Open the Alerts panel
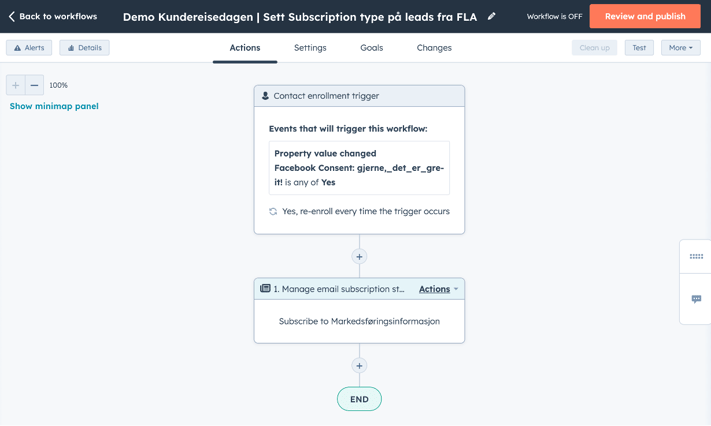This screenshot has height=426, width=711. click(29, 48)
